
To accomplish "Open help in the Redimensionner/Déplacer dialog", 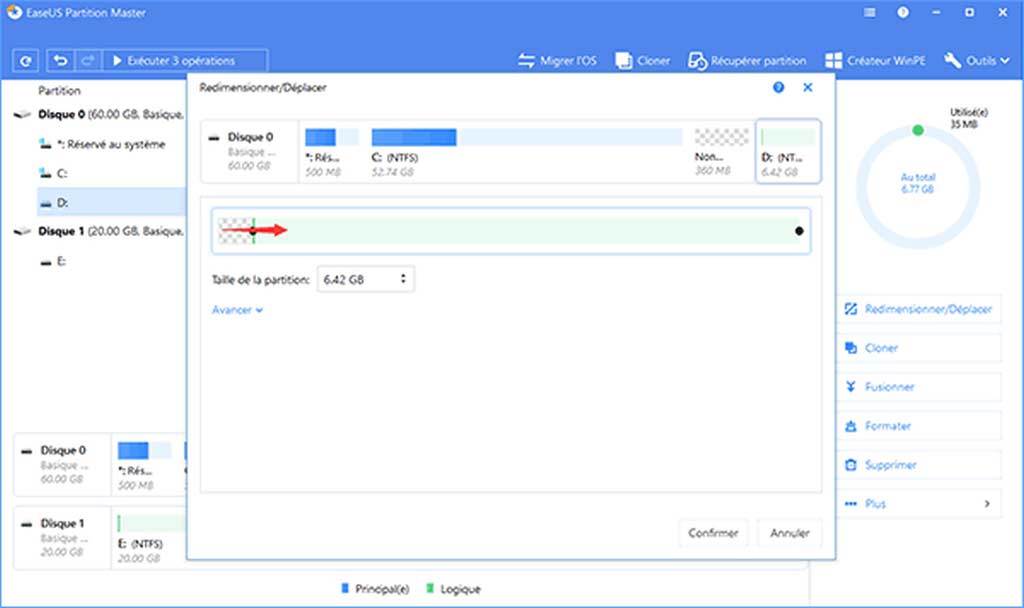I will click(x=778, y=88).
